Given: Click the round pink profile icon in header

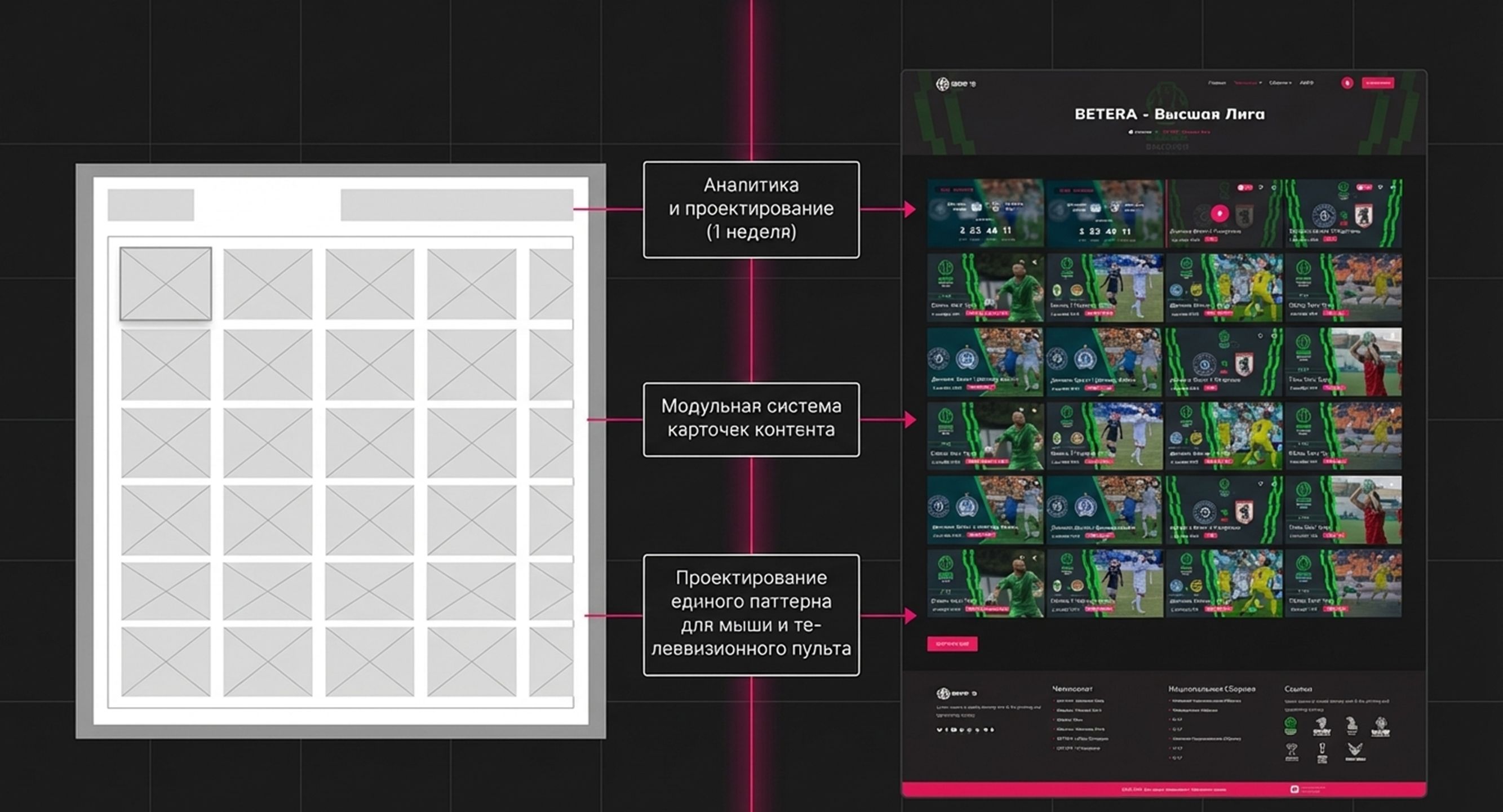Looking at the screenshot, I should [1347, 83].
